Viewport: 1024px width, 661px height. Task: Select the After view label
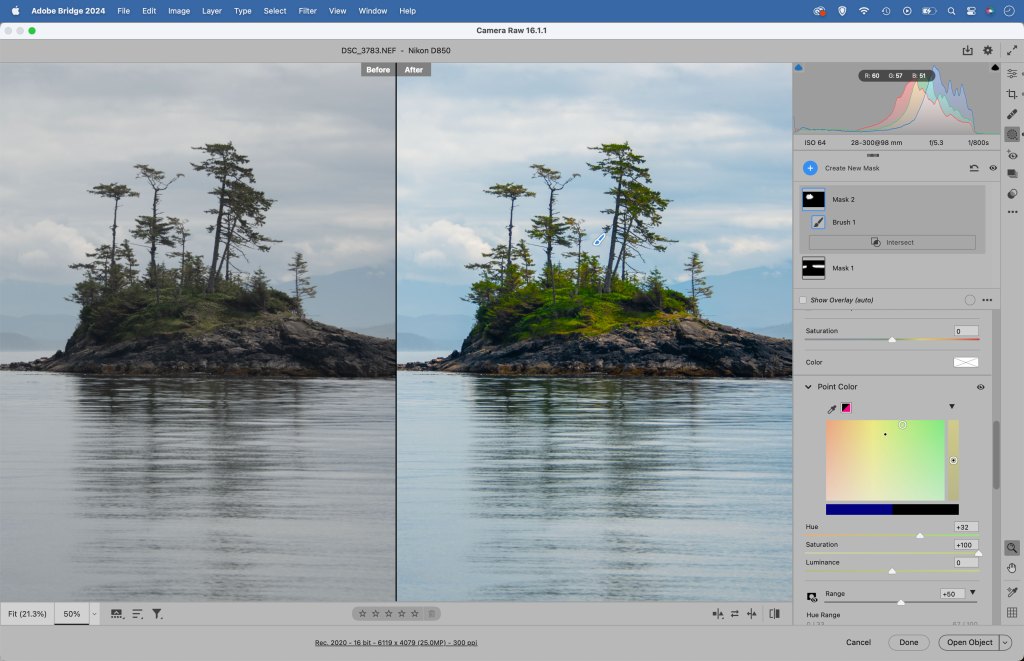(x=413, y=70)
